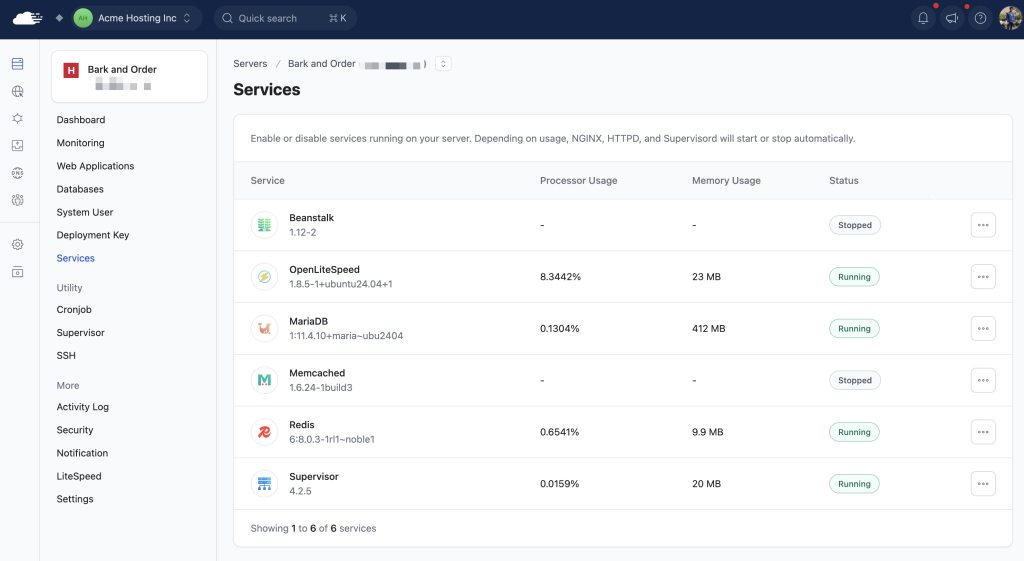Open the announcements megaphone icon
The image size is (1024, 561).
[952, 18]
